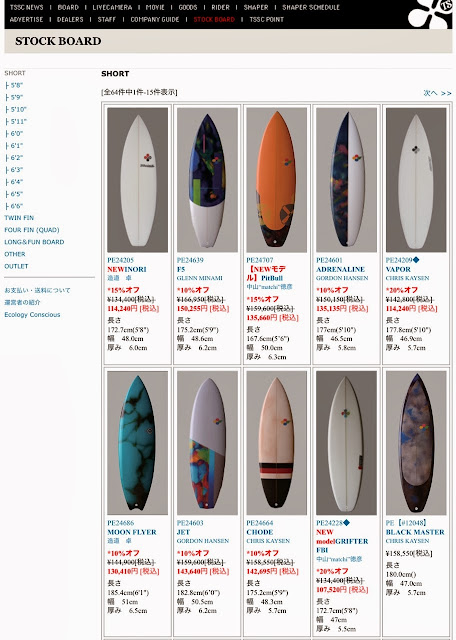Open the Ecology Conscious link
This screenshot has height=640, width=456.
(32, 315)
